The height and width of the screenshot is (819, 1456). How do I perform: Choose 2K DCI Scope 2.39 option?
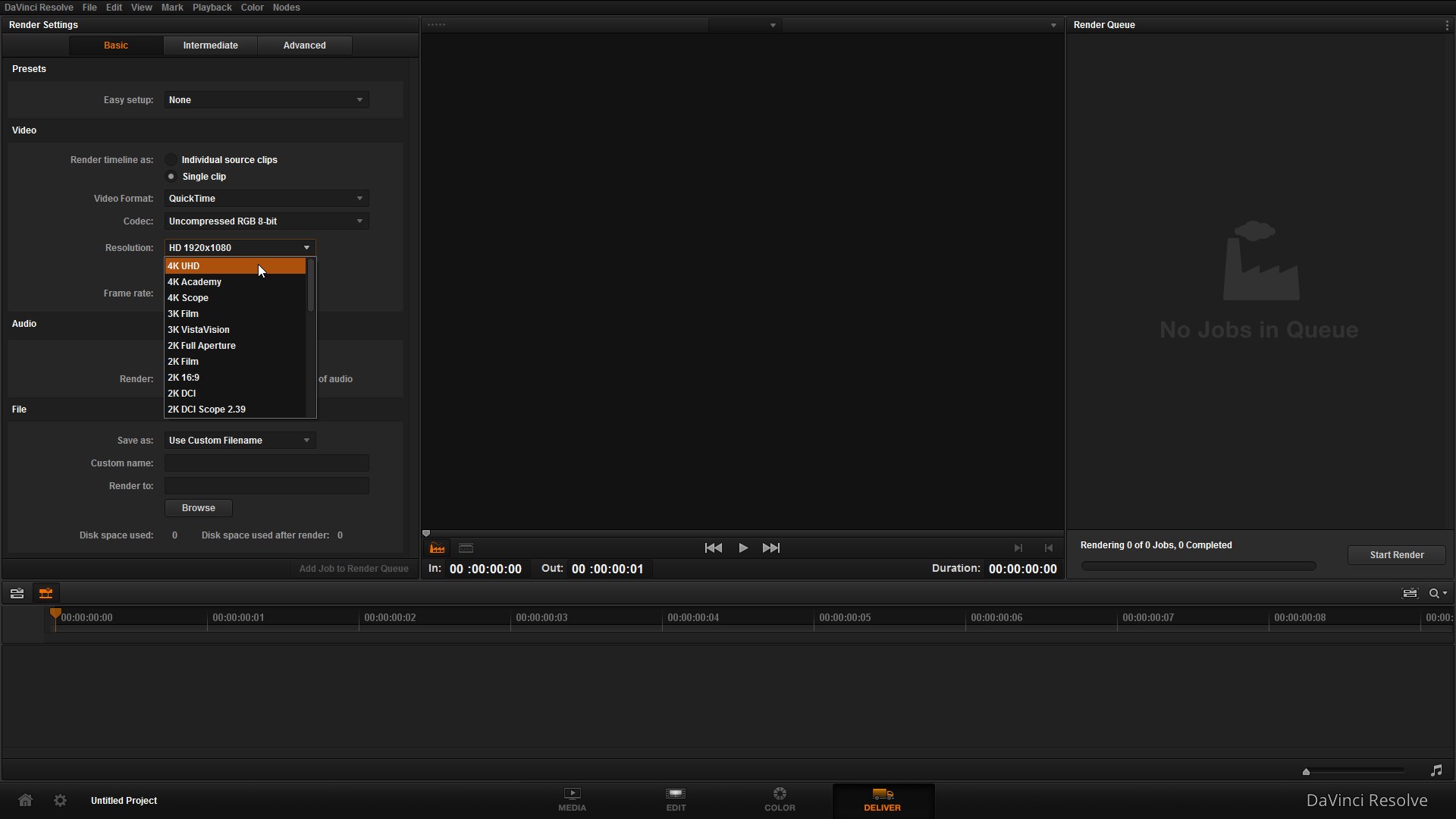coord(235,409)
